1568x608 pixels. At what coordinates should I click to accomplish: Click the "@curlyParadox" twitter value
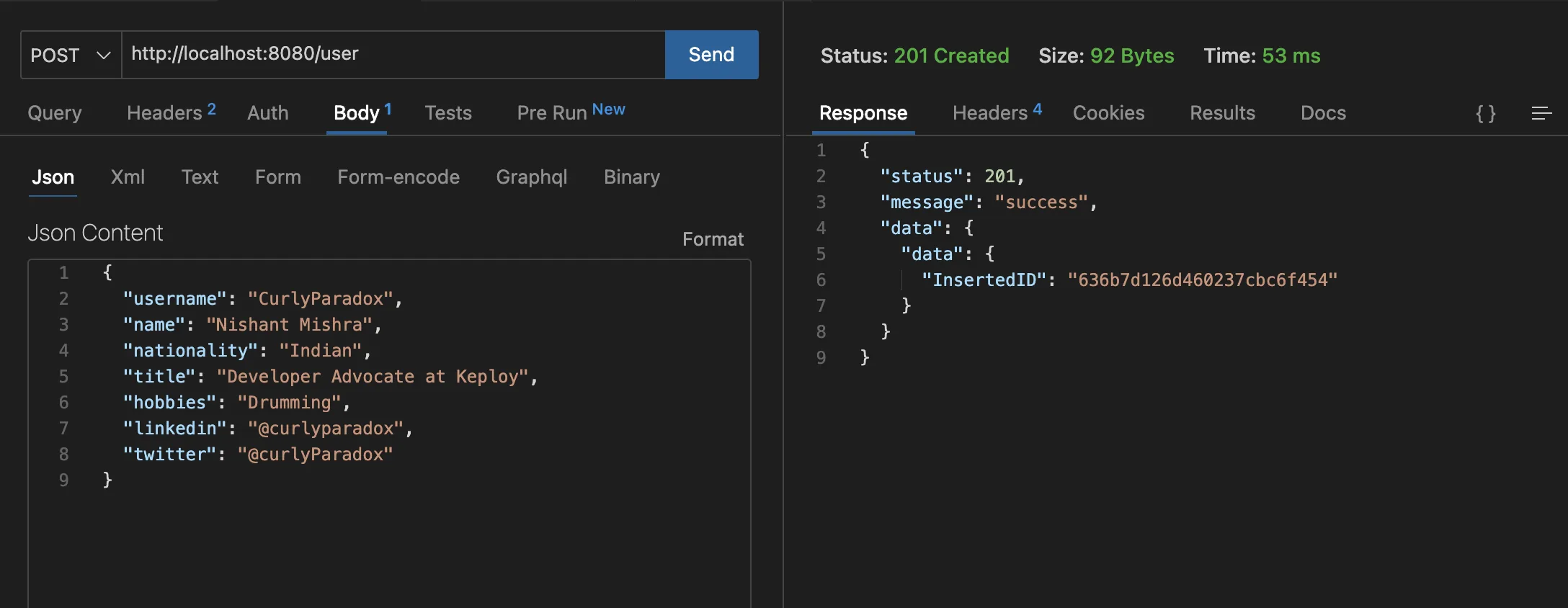tap(316, 455)
